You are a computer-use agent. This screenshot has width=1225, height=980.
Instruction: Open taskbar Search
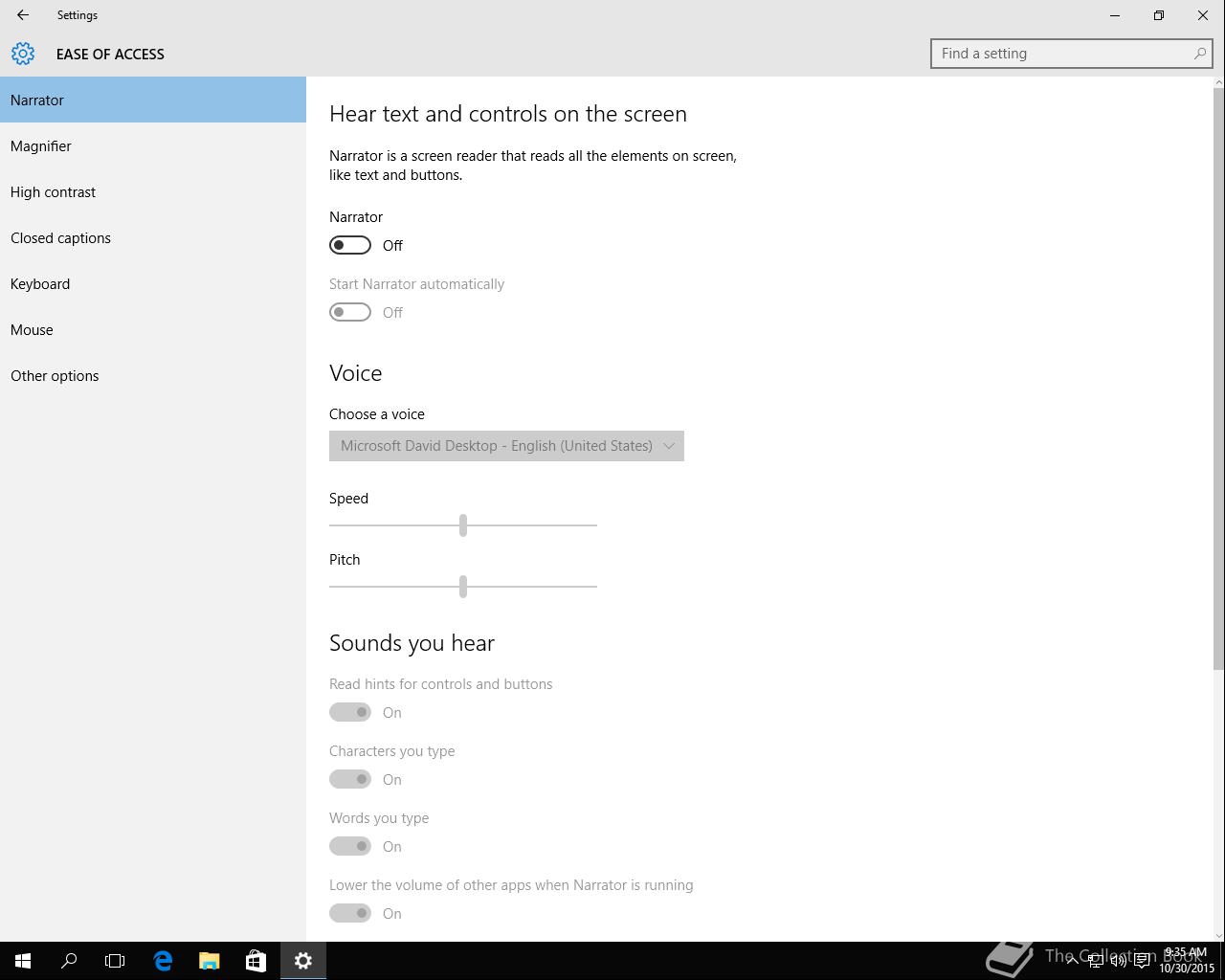[69, 961]
